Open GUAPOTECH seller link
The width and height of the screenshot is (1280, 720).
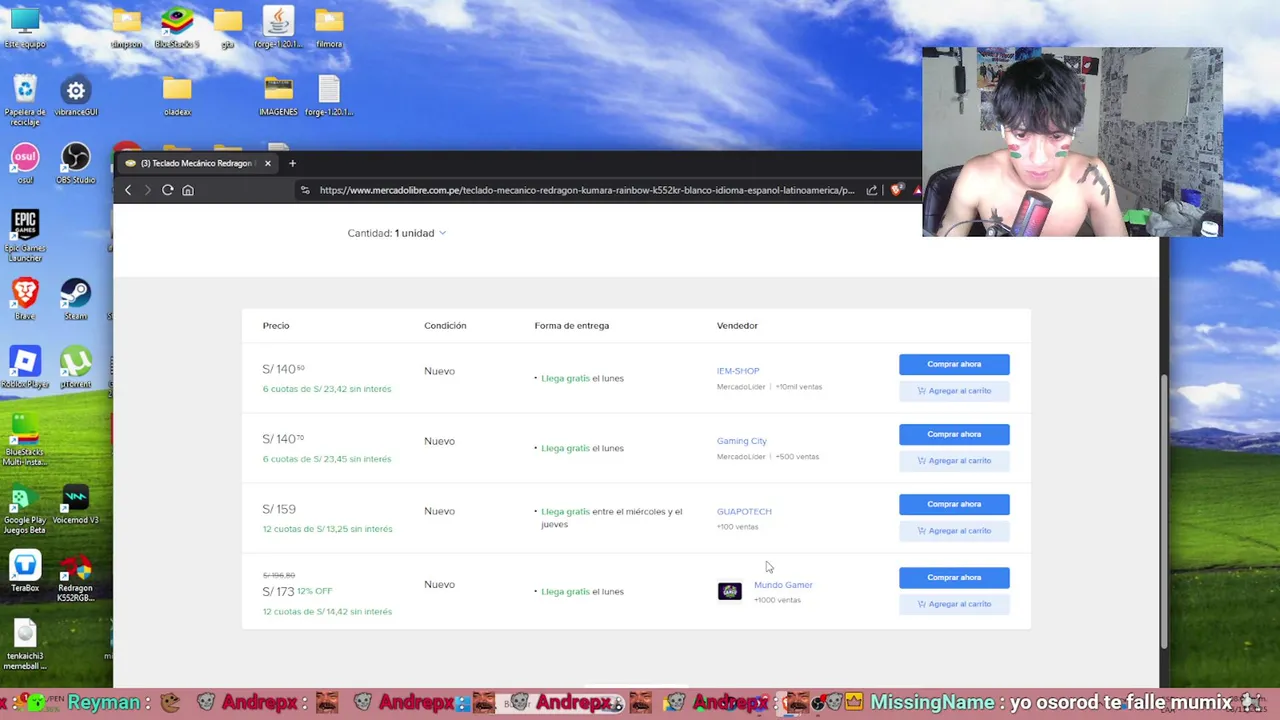pyautogui.click(x=744, y=511)
